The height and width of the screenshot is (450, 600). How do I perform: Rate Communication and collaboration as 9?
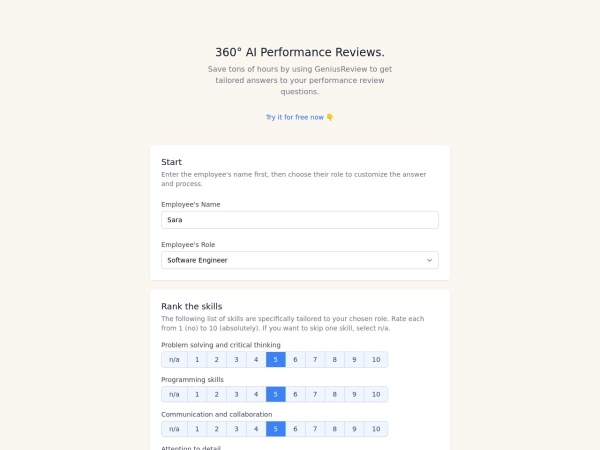355,429
